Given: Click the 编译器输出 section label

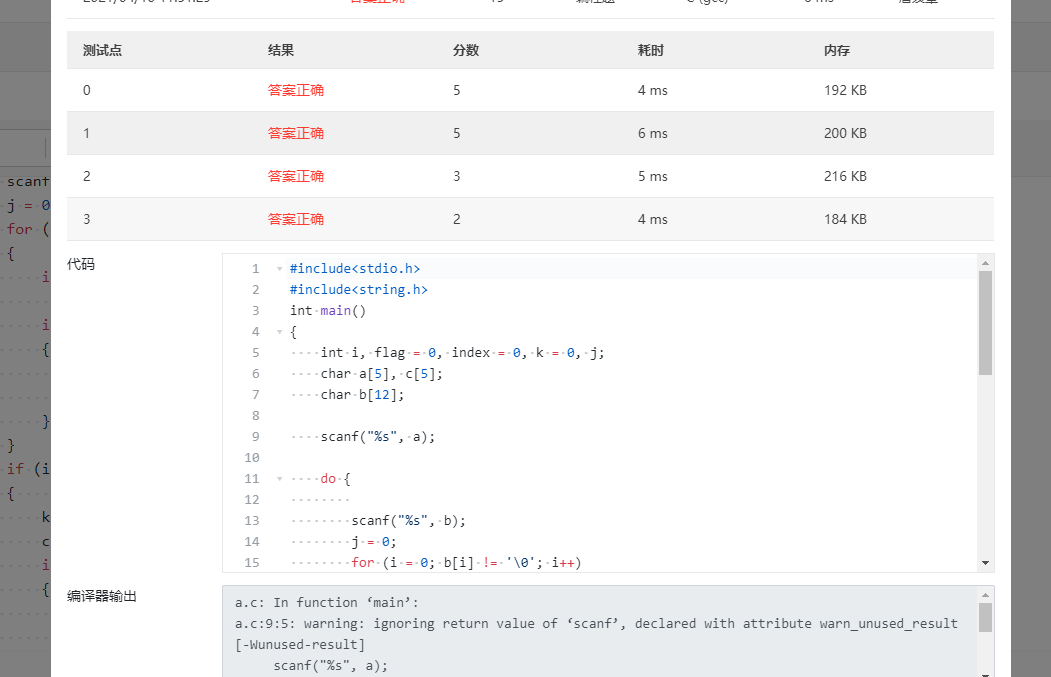Looking at the screenshot, I should (102, 596).
